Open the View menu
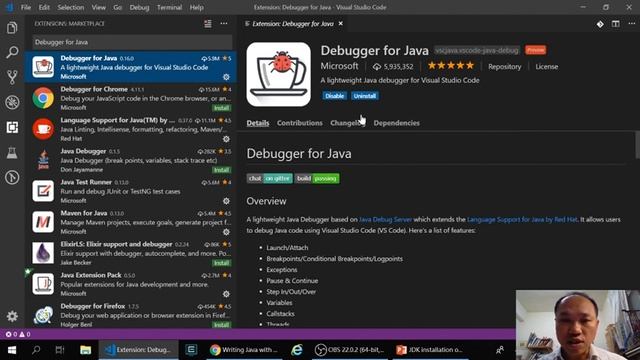Image resolution: width=640 pixels, height=360 pixels. pyautogui.click(x=98, y=7)
